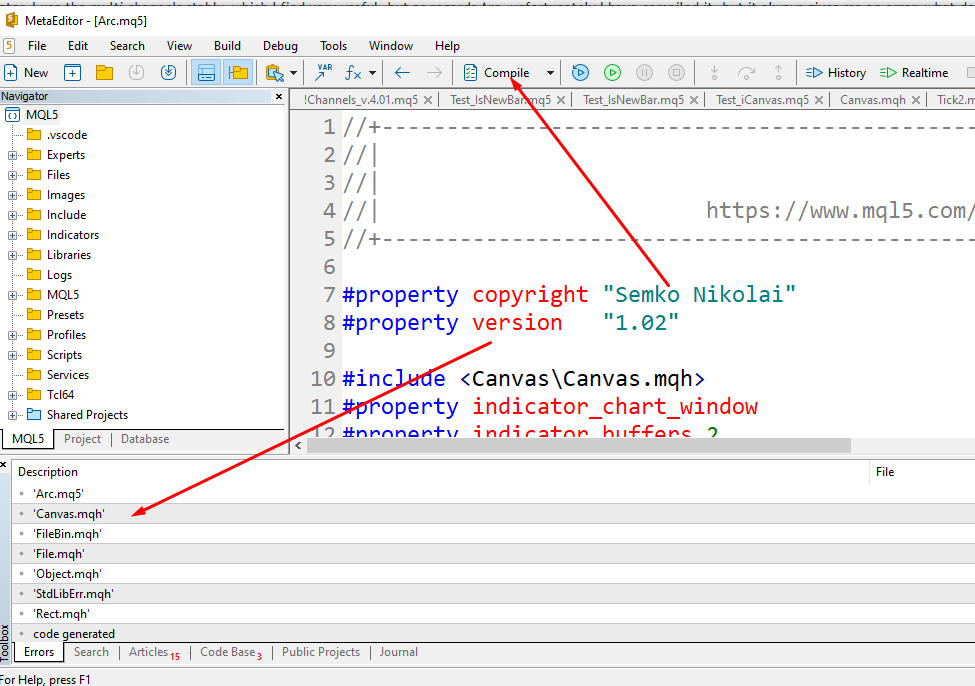Click the Pause debugging icon
This screenshot has height=686, width=975.
click(x=644, y=72)
